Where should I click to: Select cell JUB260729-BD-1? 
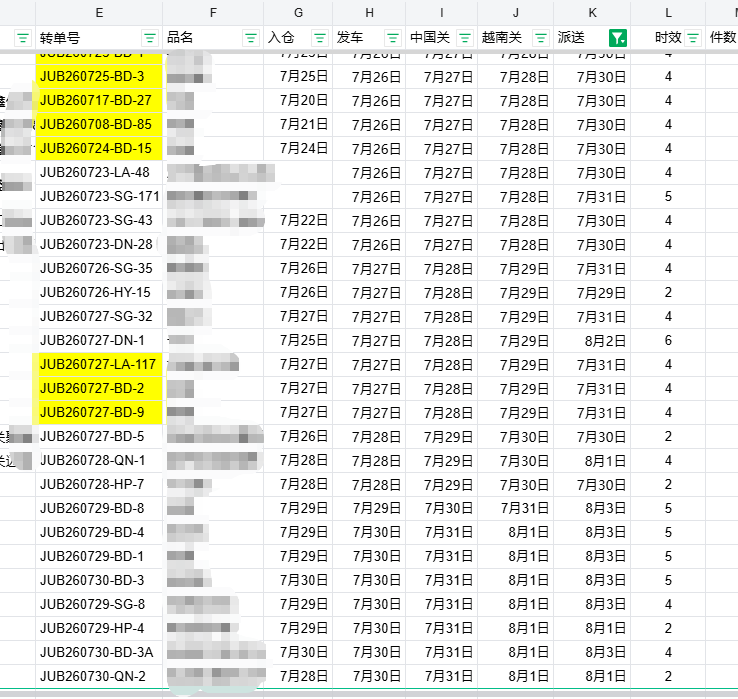coord(99,556)
